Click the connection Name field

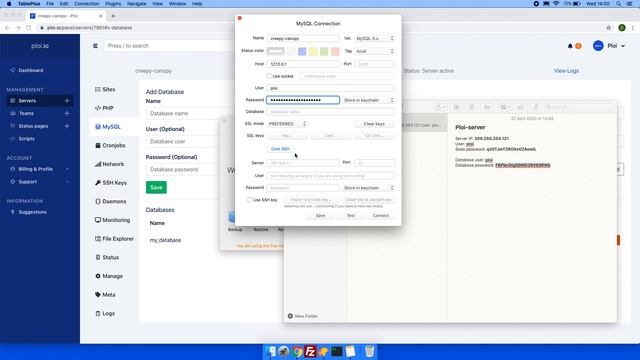tap(303, 38)
